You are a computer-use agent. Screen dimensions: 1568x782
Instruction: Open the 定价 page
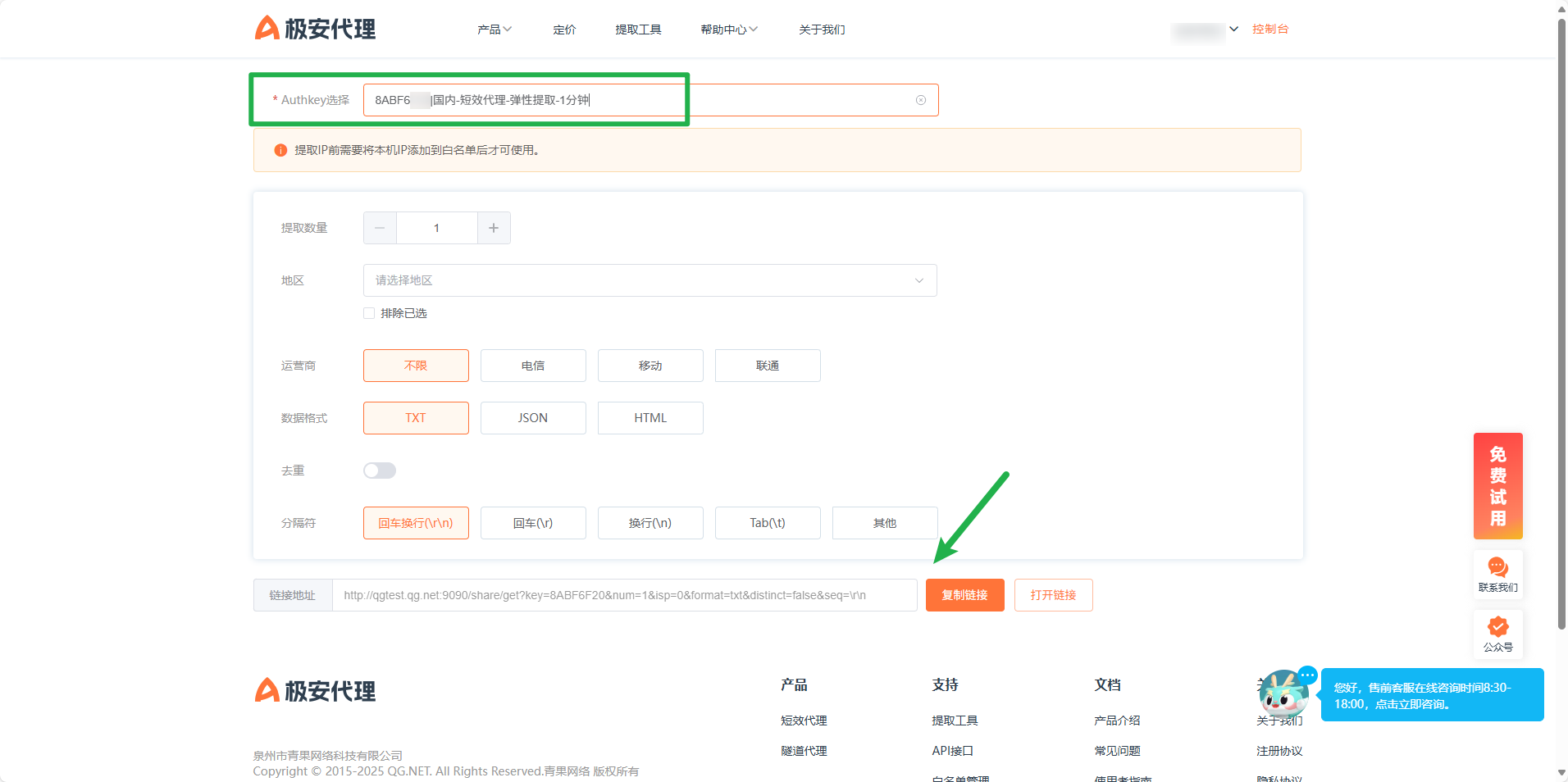pos(564,30)
